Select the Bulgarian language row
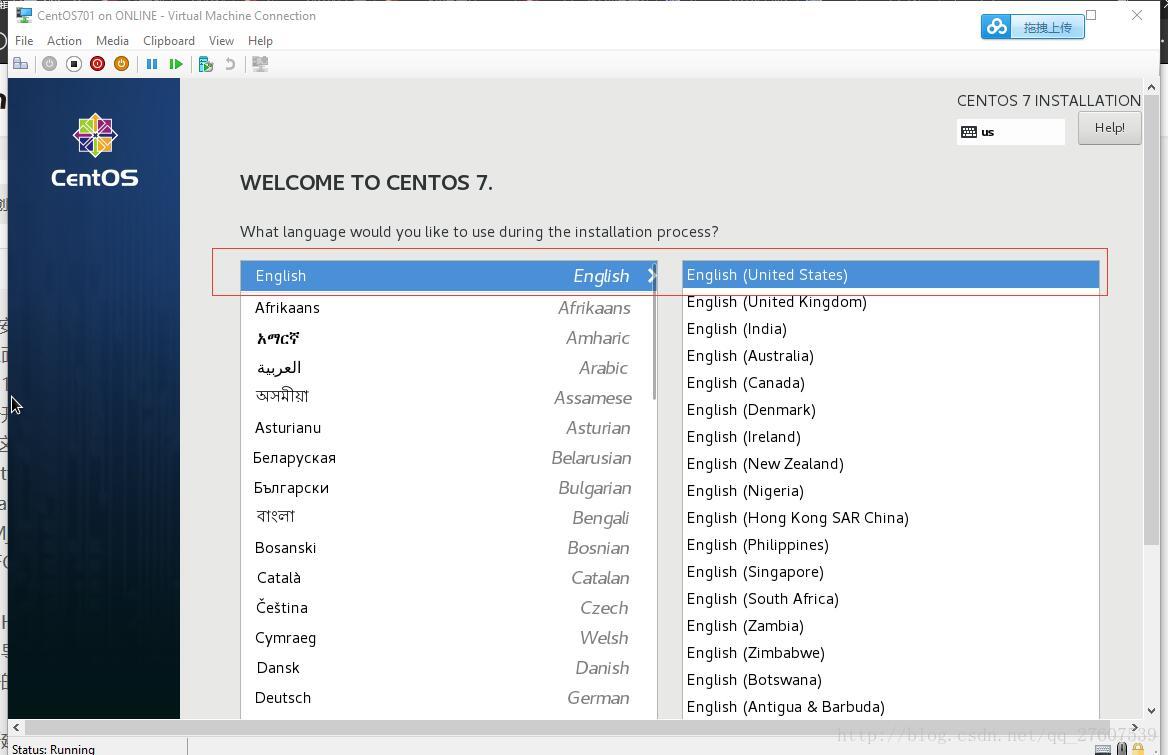This screenshot has width=1168, height=755. [448, 488]
